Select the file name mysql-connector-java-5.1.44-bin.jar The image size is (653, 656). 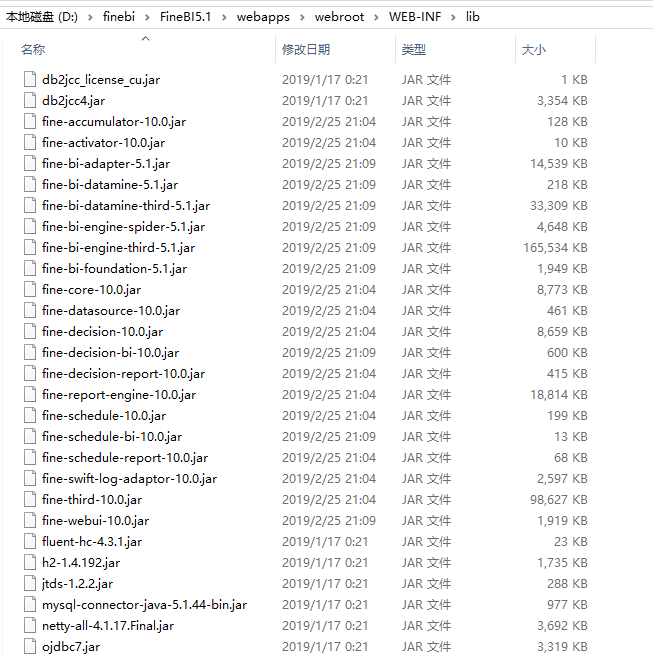point(144,604)
